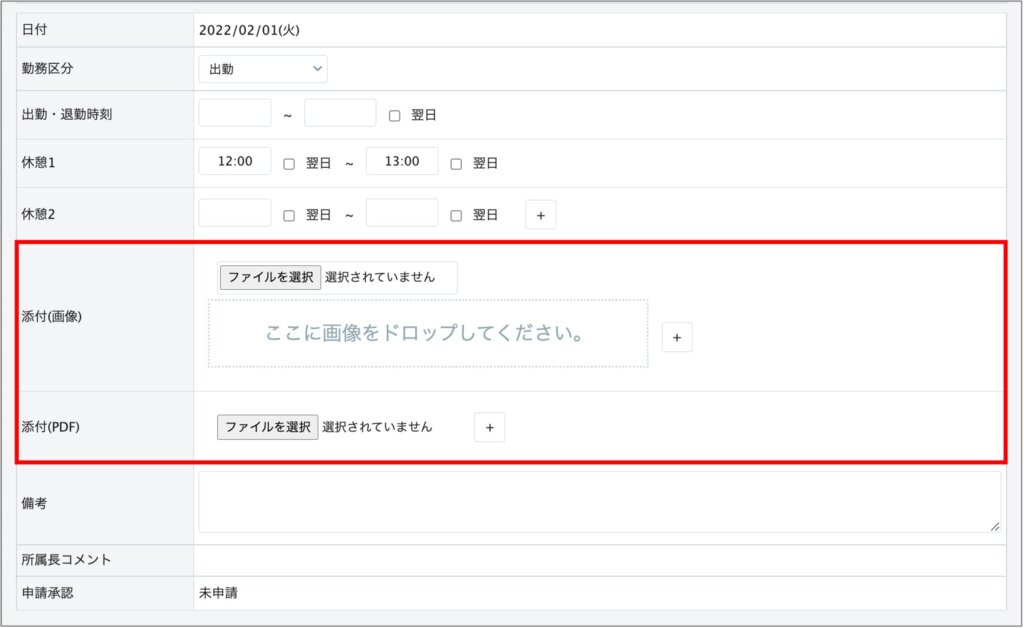Add another image attachment with plus icon

[x=677, y=338]
